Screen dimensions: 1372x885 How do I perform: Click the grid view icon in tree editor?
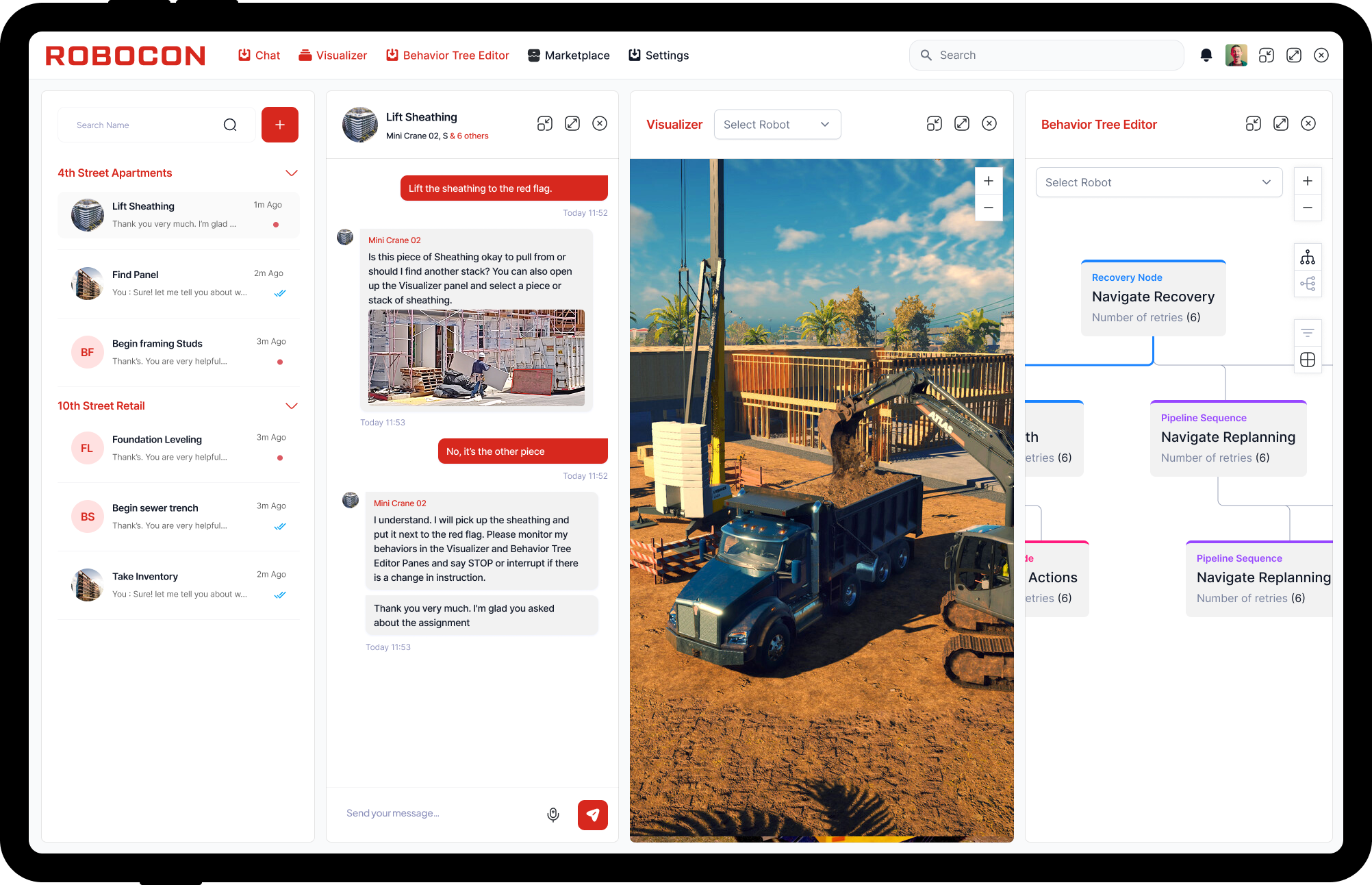tap(1307, 360)
